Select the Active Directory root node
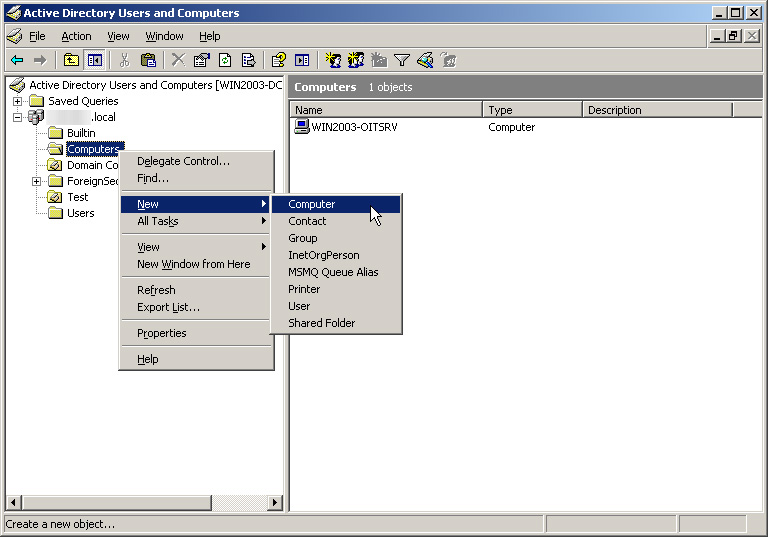The height and width of the screenshot is (537, 768). click(155, 85)
